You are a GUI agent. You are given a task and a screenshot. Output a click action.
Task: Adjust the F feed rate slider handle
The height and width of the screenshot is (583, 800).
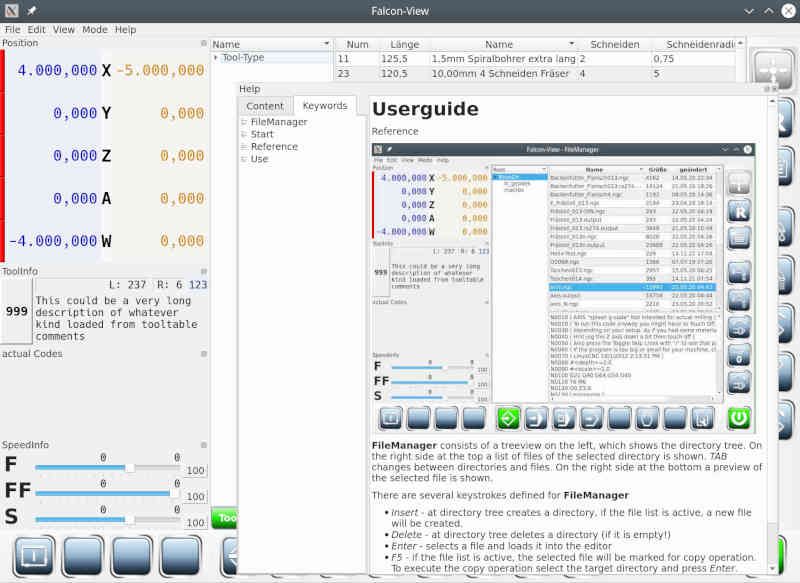[130, 467]
